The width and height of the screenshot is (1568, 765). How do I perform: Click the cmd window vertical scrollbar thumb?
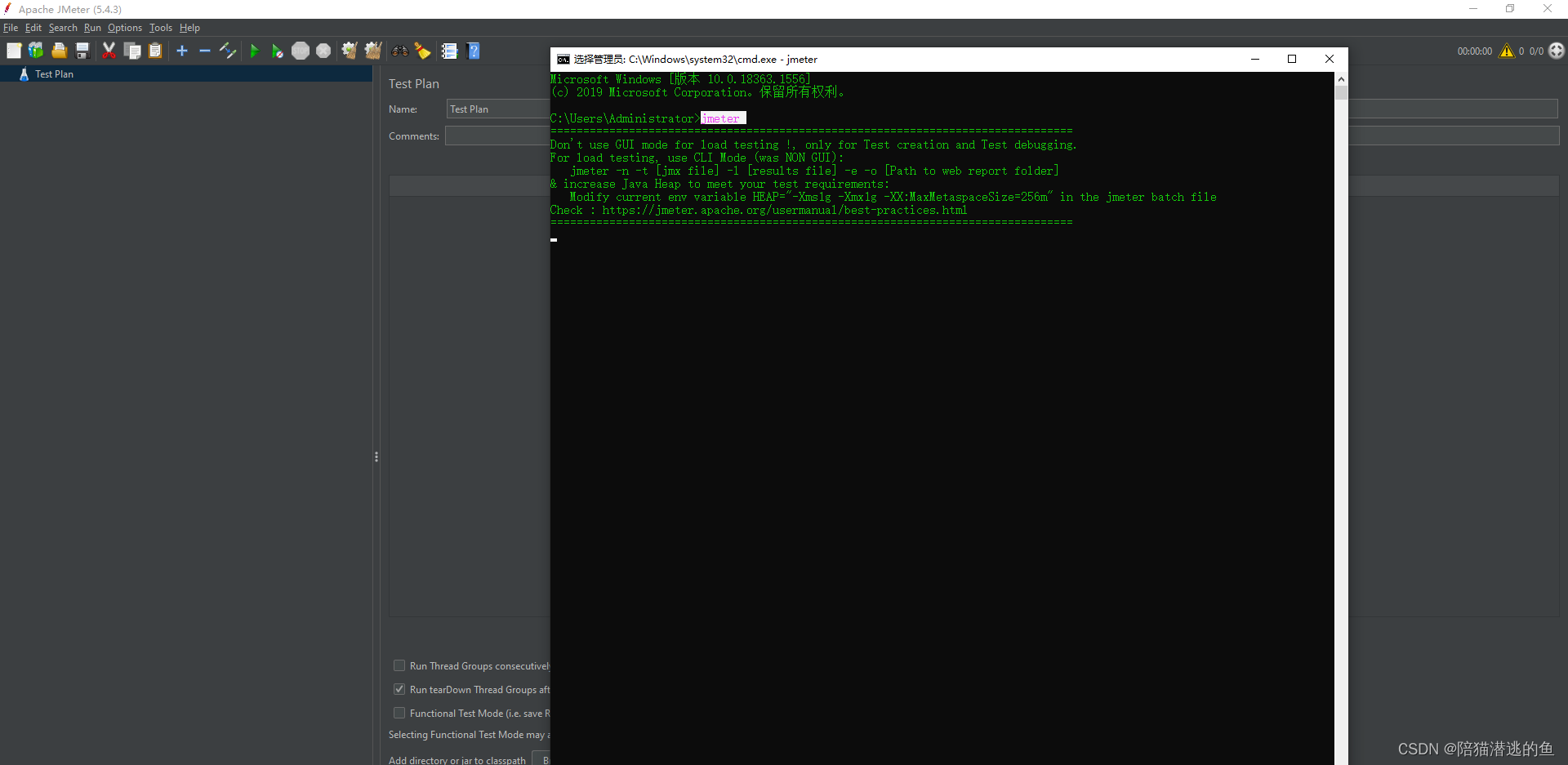click(1341, 93)
